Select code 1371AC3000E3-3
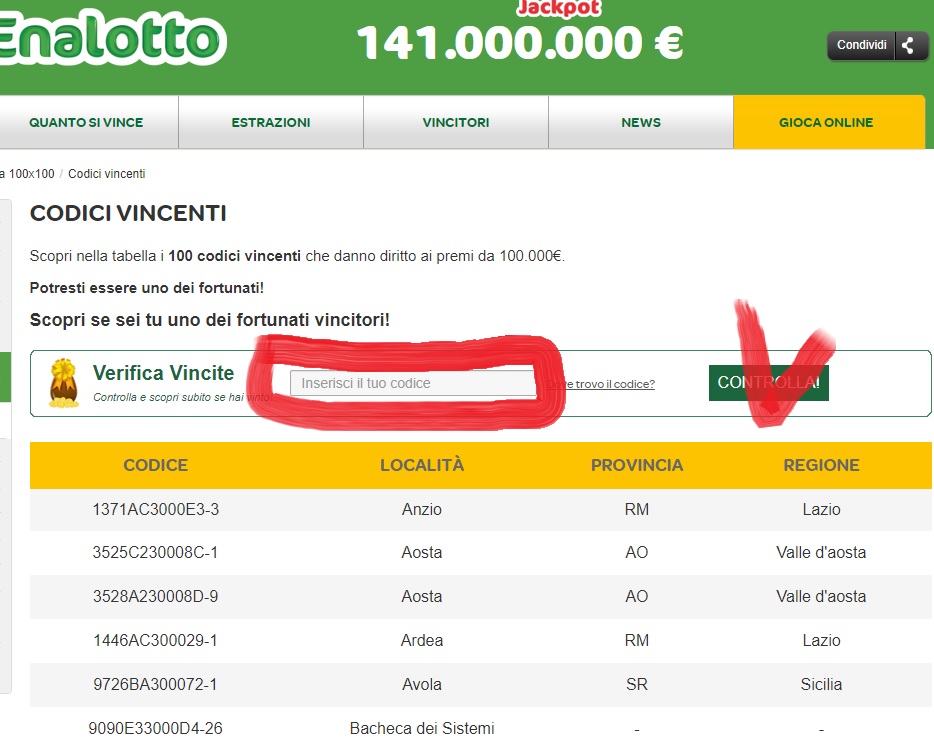The height and width of the screenshot is (743, 934). tap(155, 509)
